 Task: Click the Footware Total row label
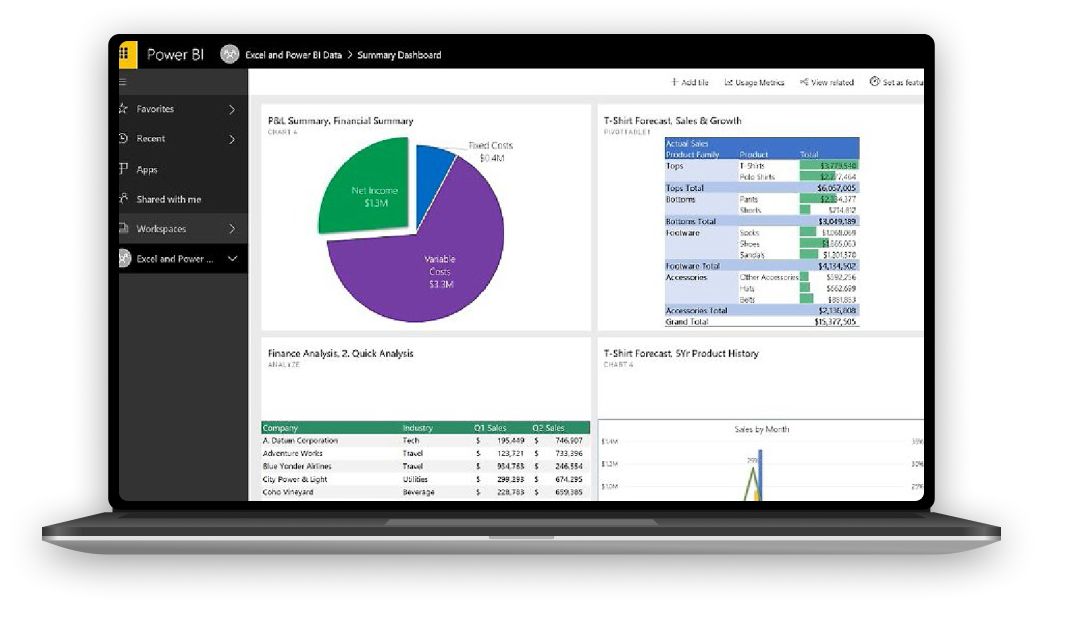point(692,266)
